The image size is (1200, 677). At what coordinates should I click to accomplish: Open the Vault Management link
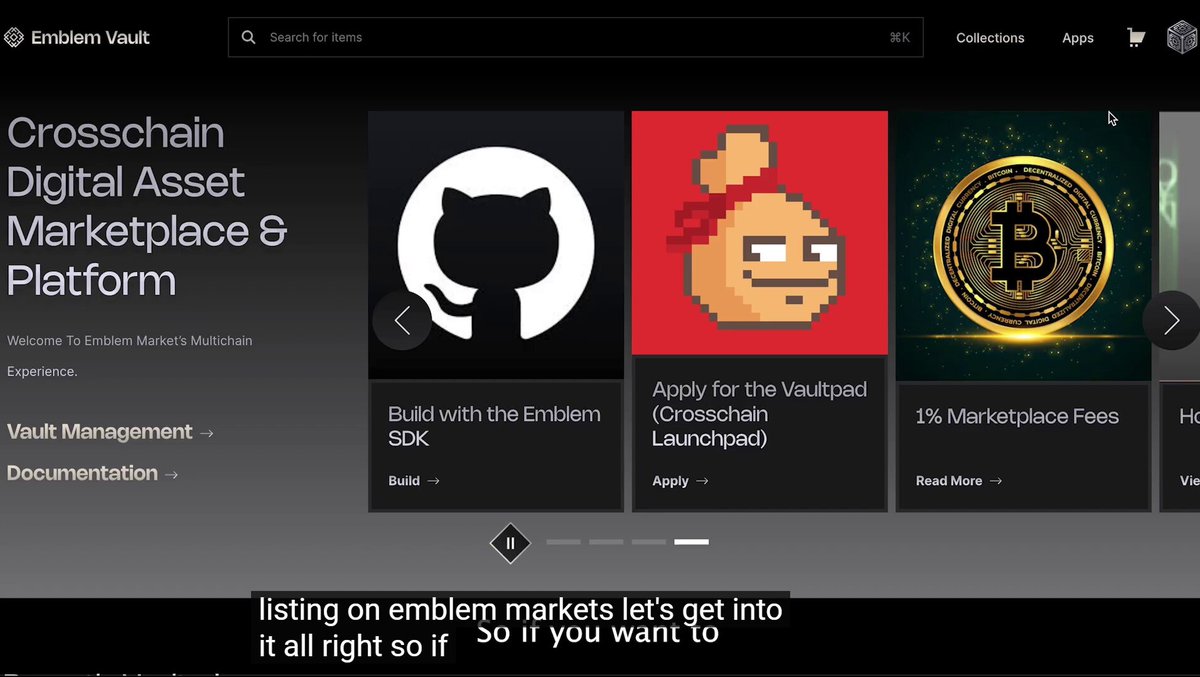(110, 432)
